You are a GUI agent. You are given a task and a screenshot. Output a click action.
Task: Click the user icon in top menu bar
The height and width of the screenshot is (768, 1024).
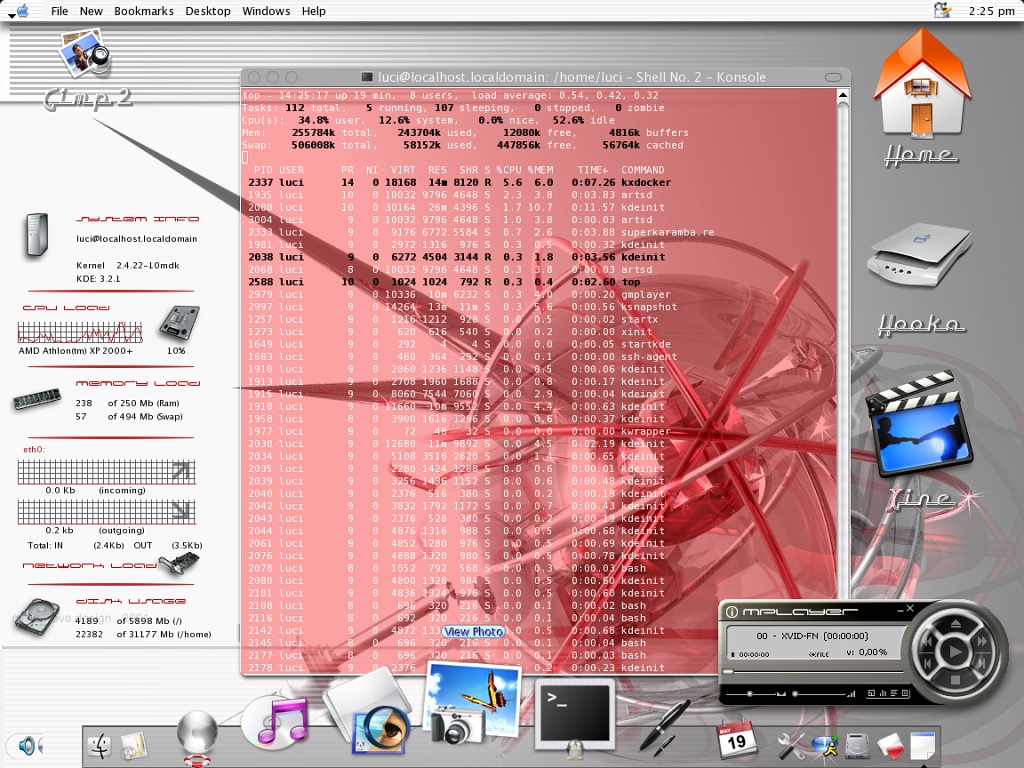click(x=942, y=10)
